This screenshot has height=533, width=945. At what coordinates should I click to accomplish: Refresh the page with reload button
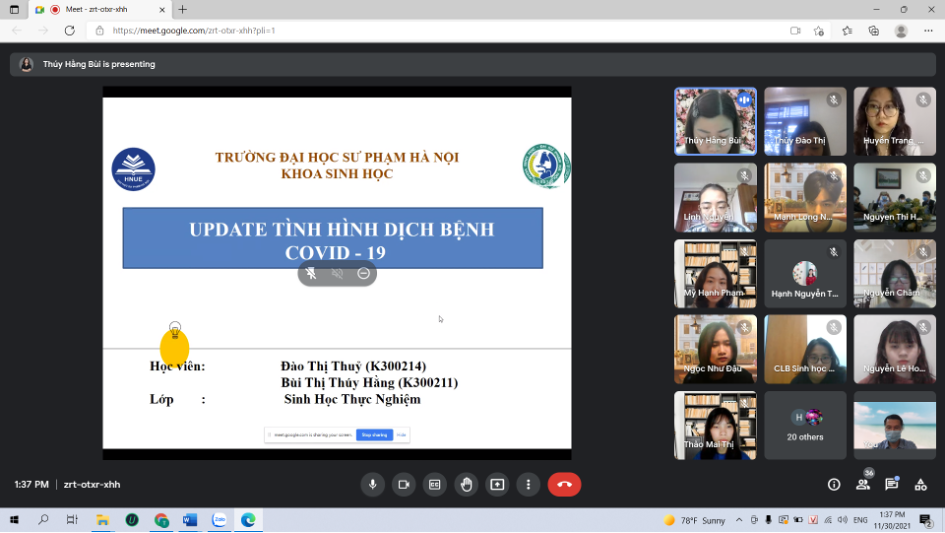[x=69, y=30]
